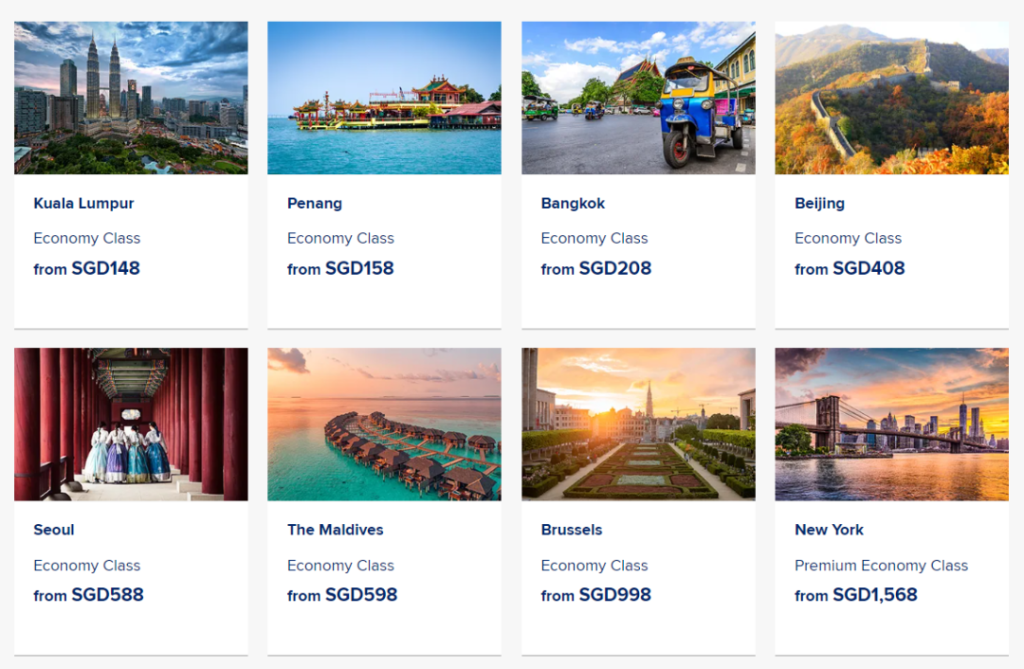Open the Kuala Lumpur destination title
Image resolution: width=1024 pixels, height=669 pixels.
click(84, 203)
